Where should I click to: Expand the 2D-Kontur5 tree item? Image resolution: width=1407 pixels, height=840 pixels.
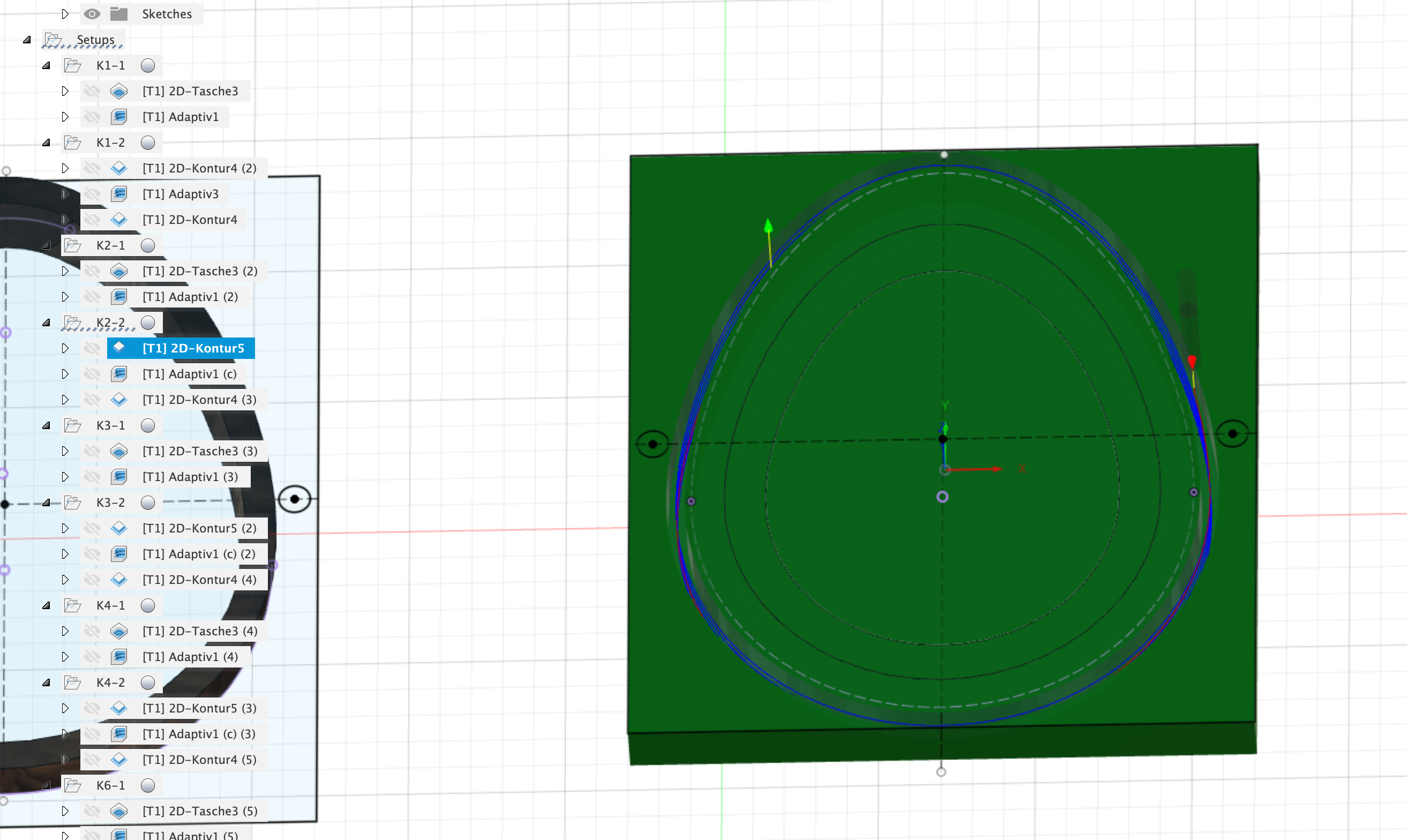(65, 348)
